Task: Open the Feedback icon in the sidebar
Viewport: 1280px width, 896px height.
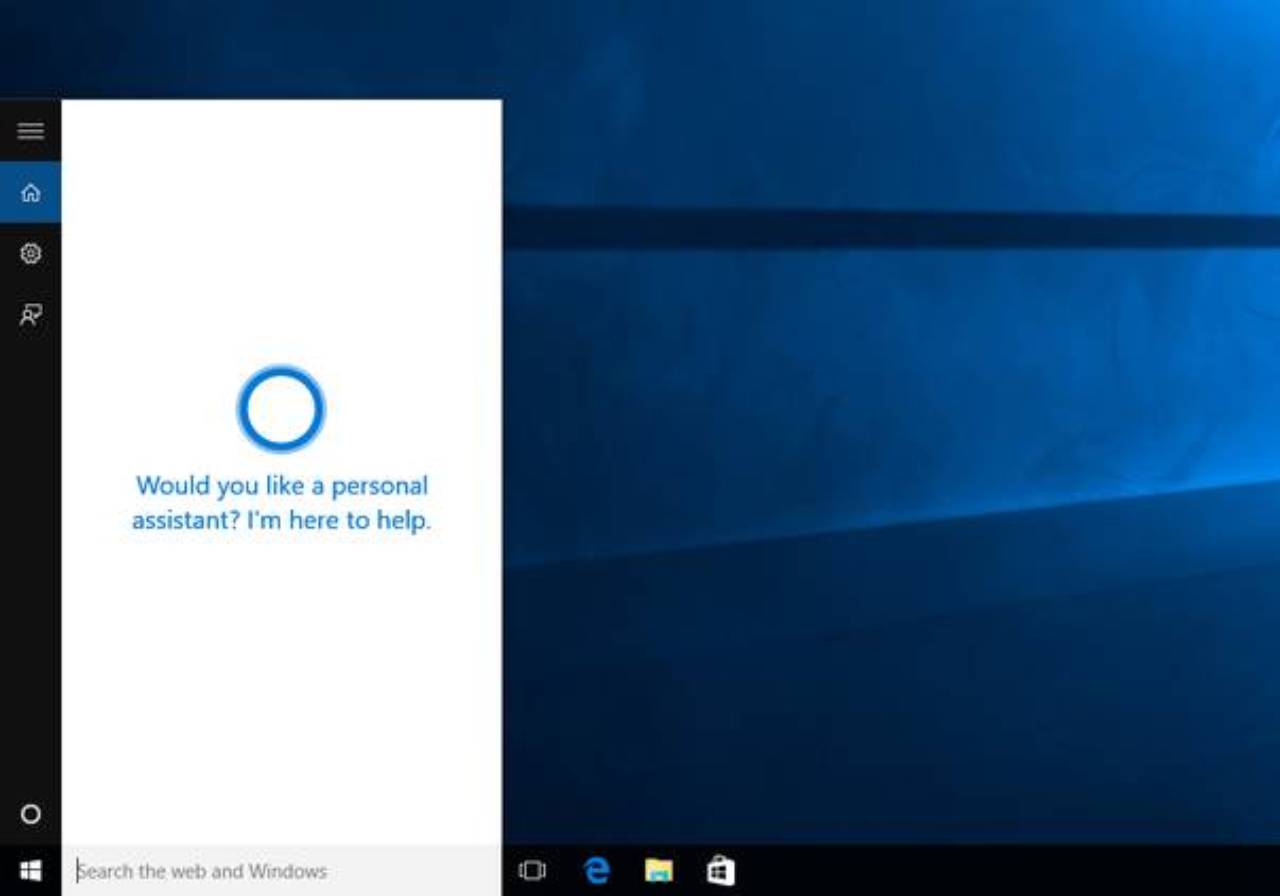Action: point(30,316)
